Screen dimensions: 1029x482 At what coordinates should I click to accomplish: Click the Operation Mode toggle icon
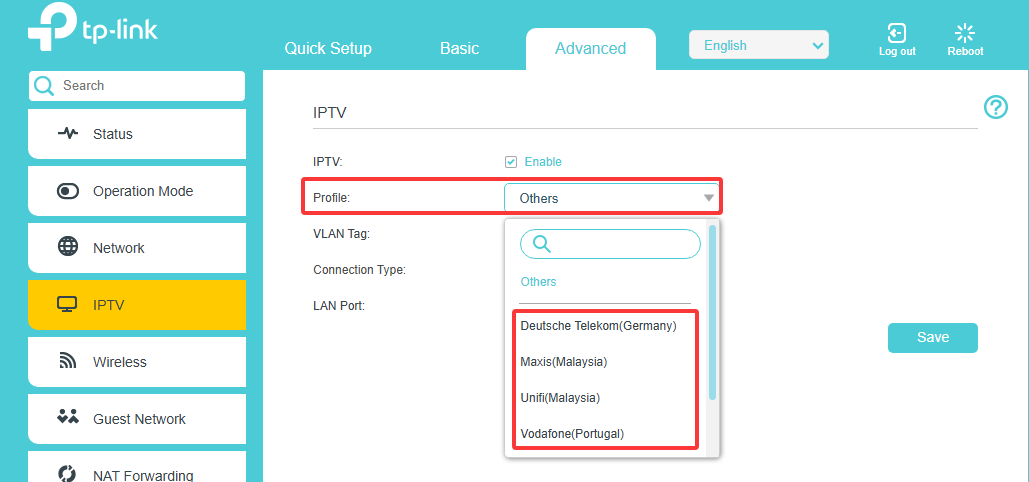68,191
